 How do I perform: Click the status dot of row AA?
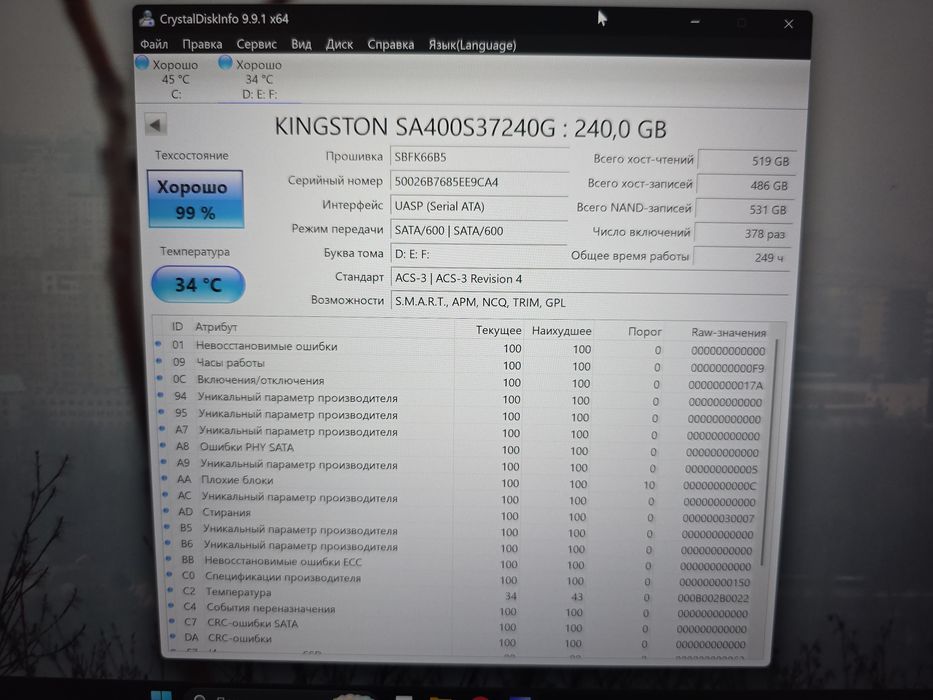click(x=165, y=478)
